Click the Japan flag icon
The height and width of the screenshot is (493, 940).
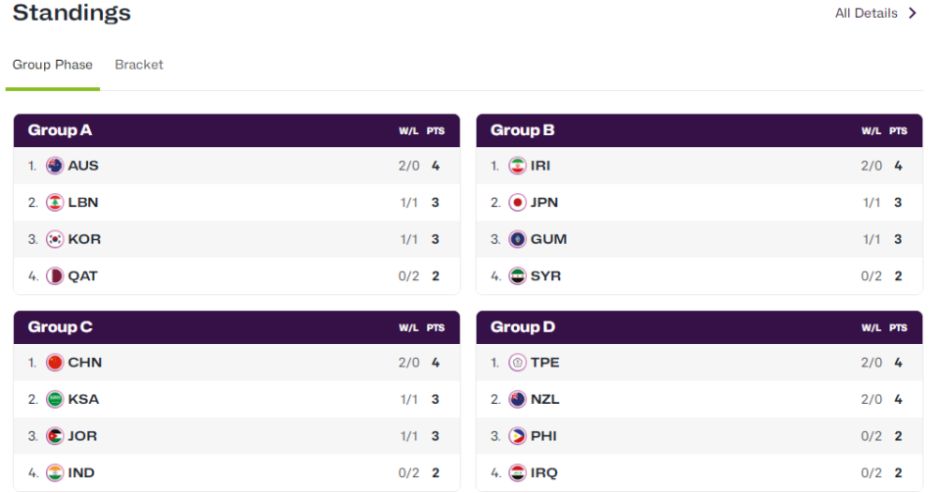pyautogui.click(x=517, y=203)
